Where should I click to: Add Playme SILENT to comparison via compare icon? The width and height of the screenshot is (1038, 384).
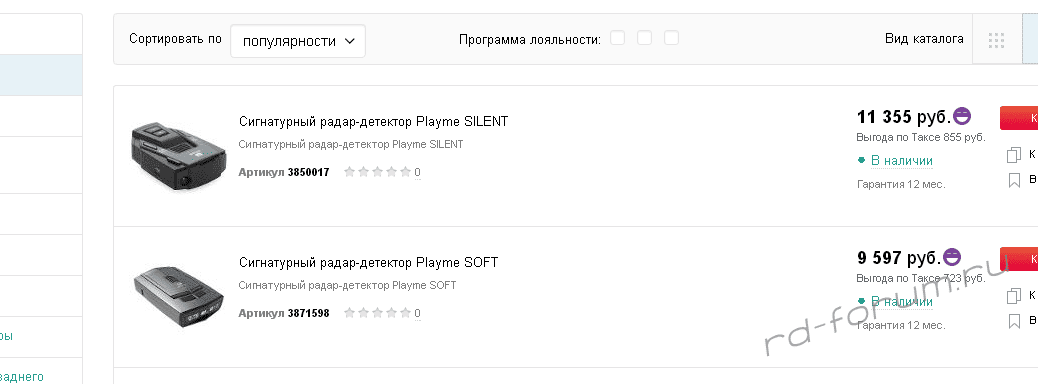(1014, 156)
